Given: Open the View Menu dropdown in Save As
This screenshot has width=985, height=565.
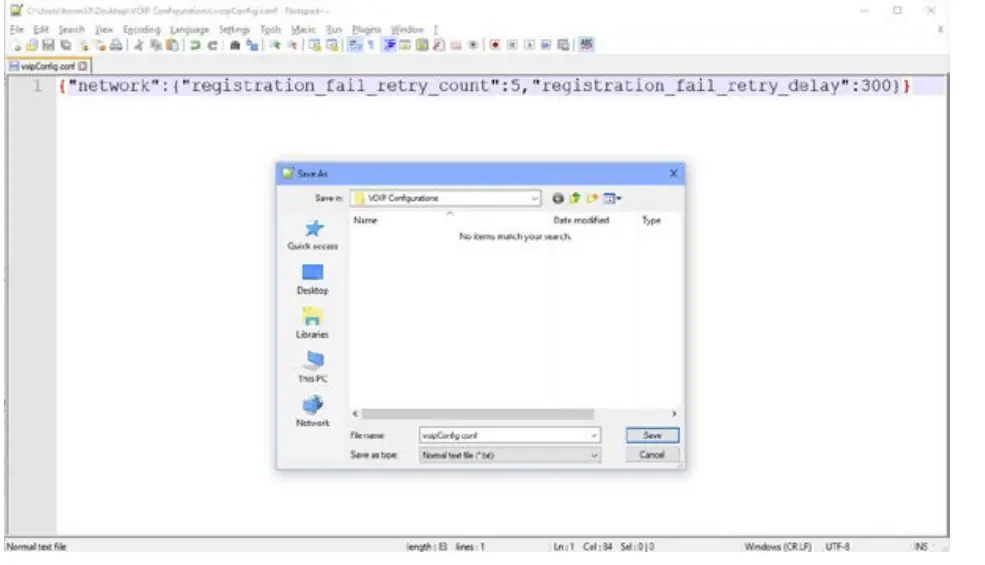Looking at the screenshot, I should pyautogui.click(x=612, y=199).
